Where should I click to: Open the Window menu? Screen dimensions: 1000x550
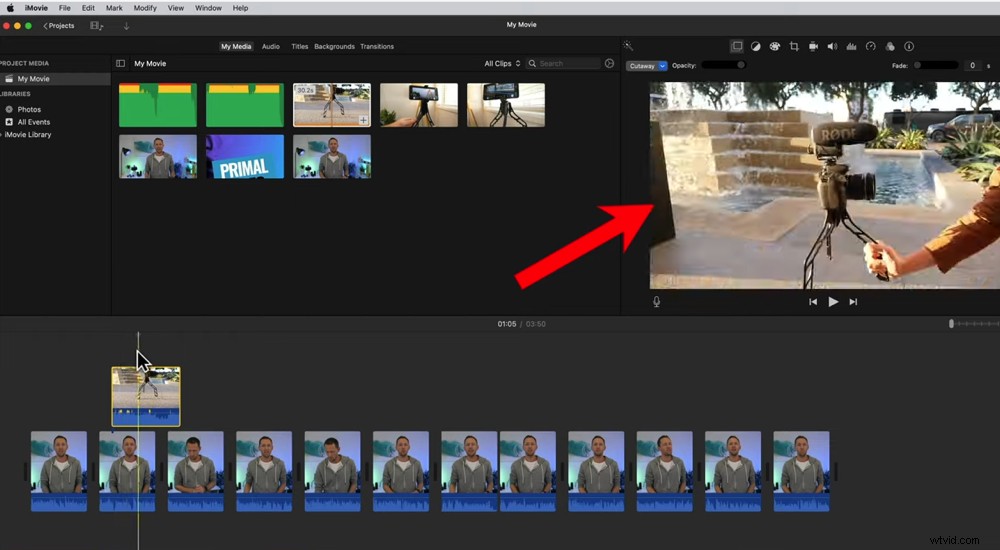tap(208, 8)
